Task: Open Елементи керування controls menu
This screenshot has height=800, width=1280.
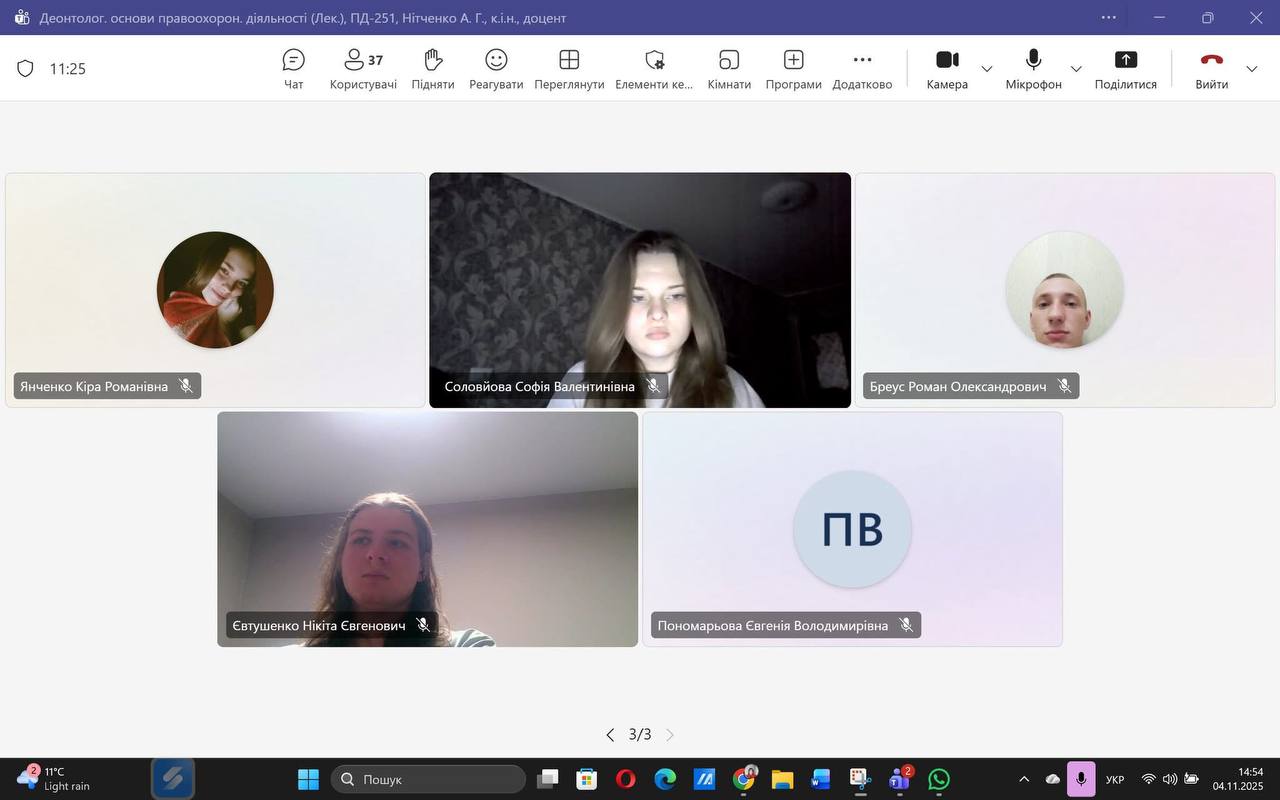Action: [654, 69]
